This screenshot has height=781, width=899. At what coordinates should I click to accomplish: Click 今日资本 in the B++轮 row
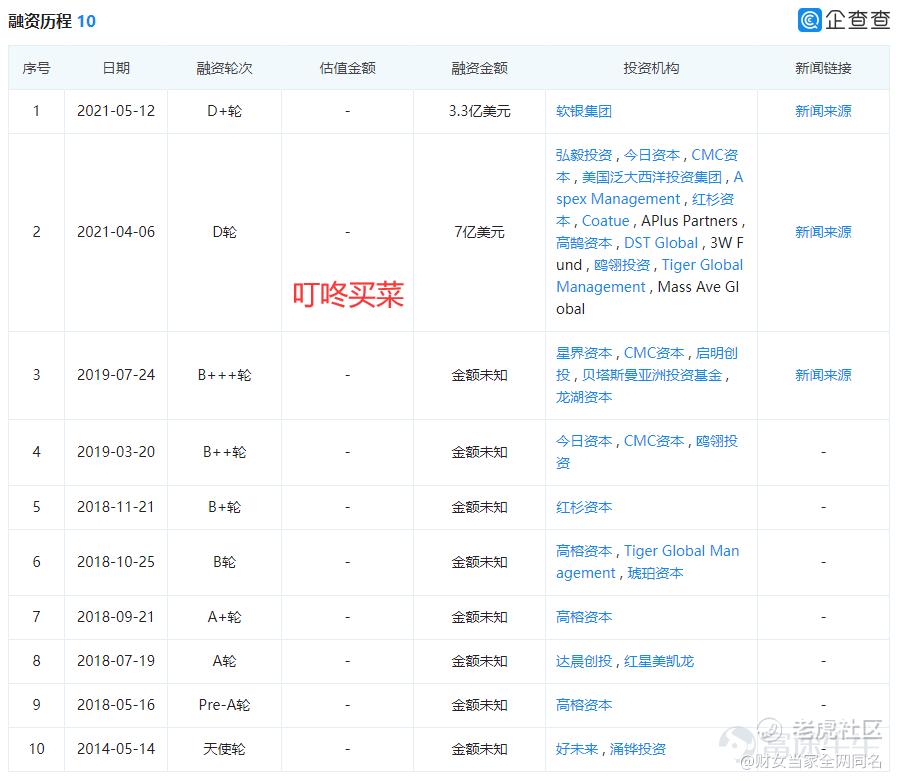(584, 442)
